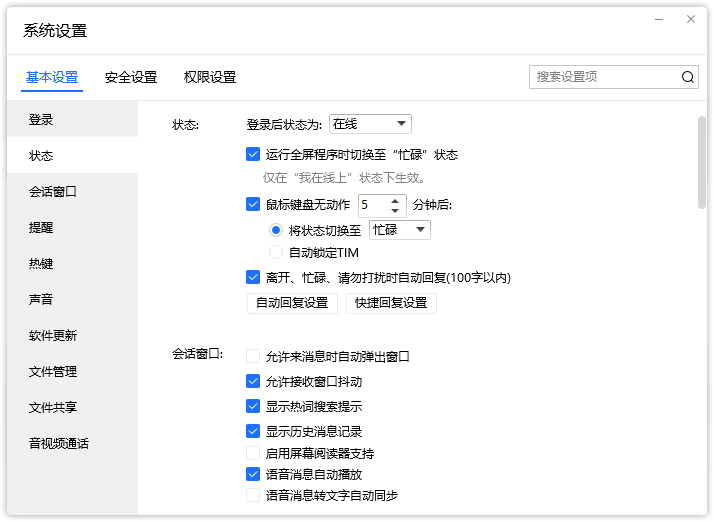The width and height of the screenshot is (714, 522).
Task: Click 自动回复设置 button
Action: (292, 303)
